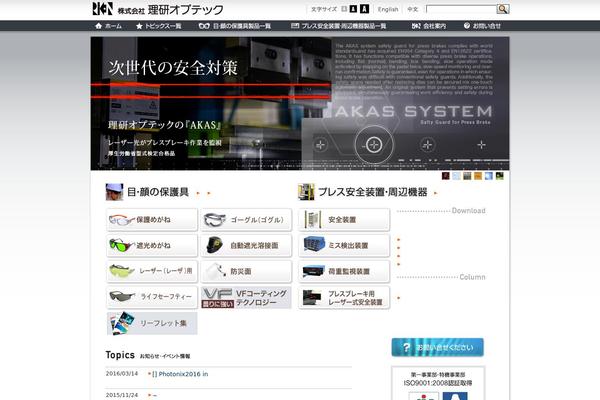This screenshot has width=600, height=400.
Task: Open the プレス安全装置・周辺機器 section heading
Action: (x=372, y=192)
